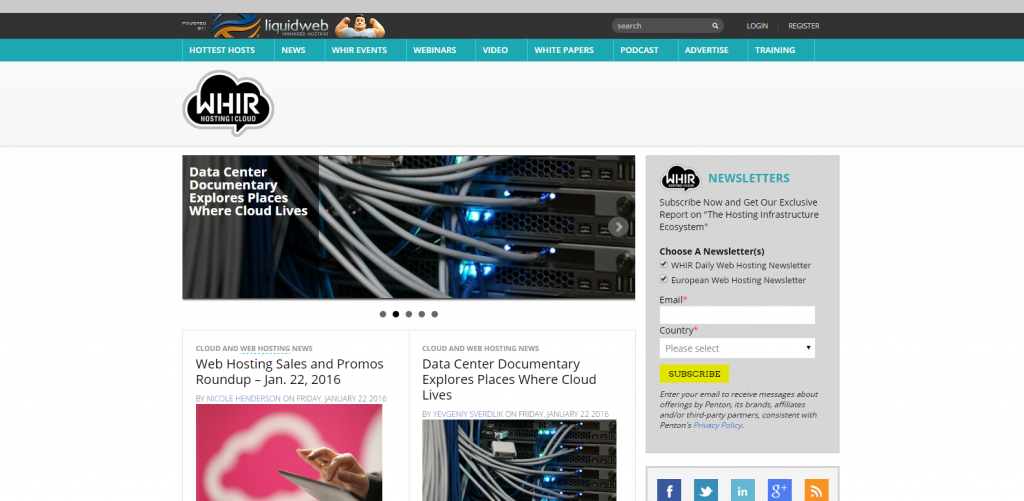Advance the slideshow with the next arrow
The width and height of the screenshot is (1024, 501).
(618, 227)
